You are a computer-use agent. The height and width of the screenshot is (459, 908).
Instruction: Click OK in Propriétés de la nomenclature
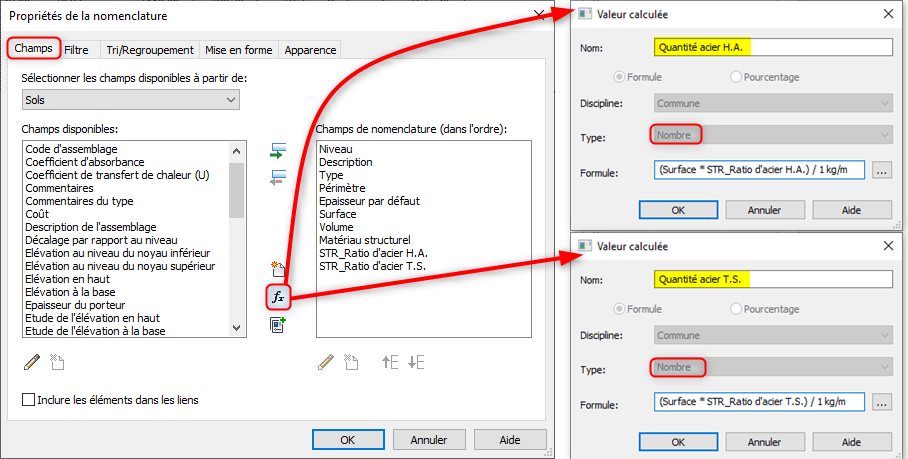[347, 439]
